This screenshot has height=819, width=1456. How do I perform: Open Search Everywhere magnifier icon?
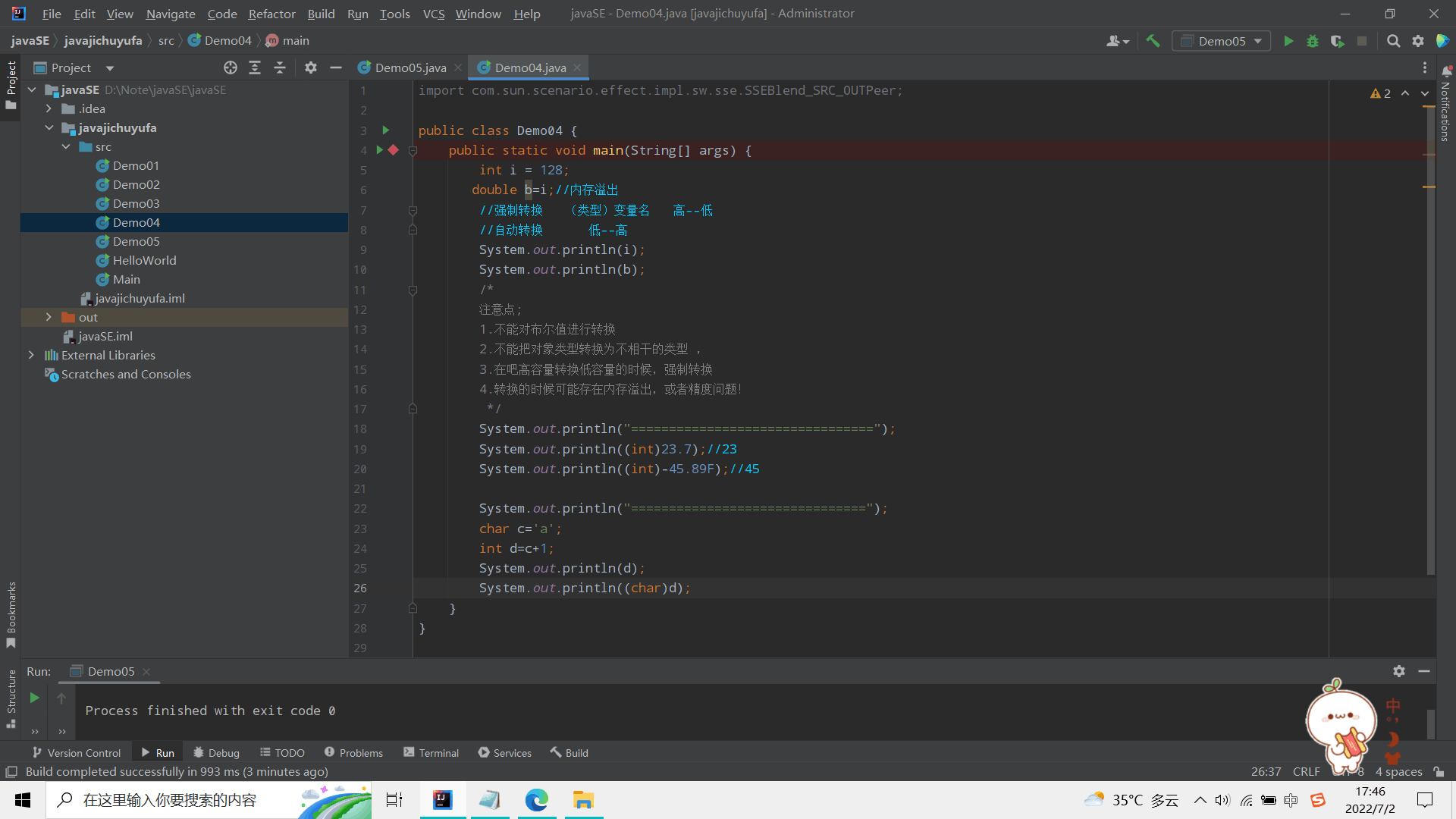tap(1393, 41)
